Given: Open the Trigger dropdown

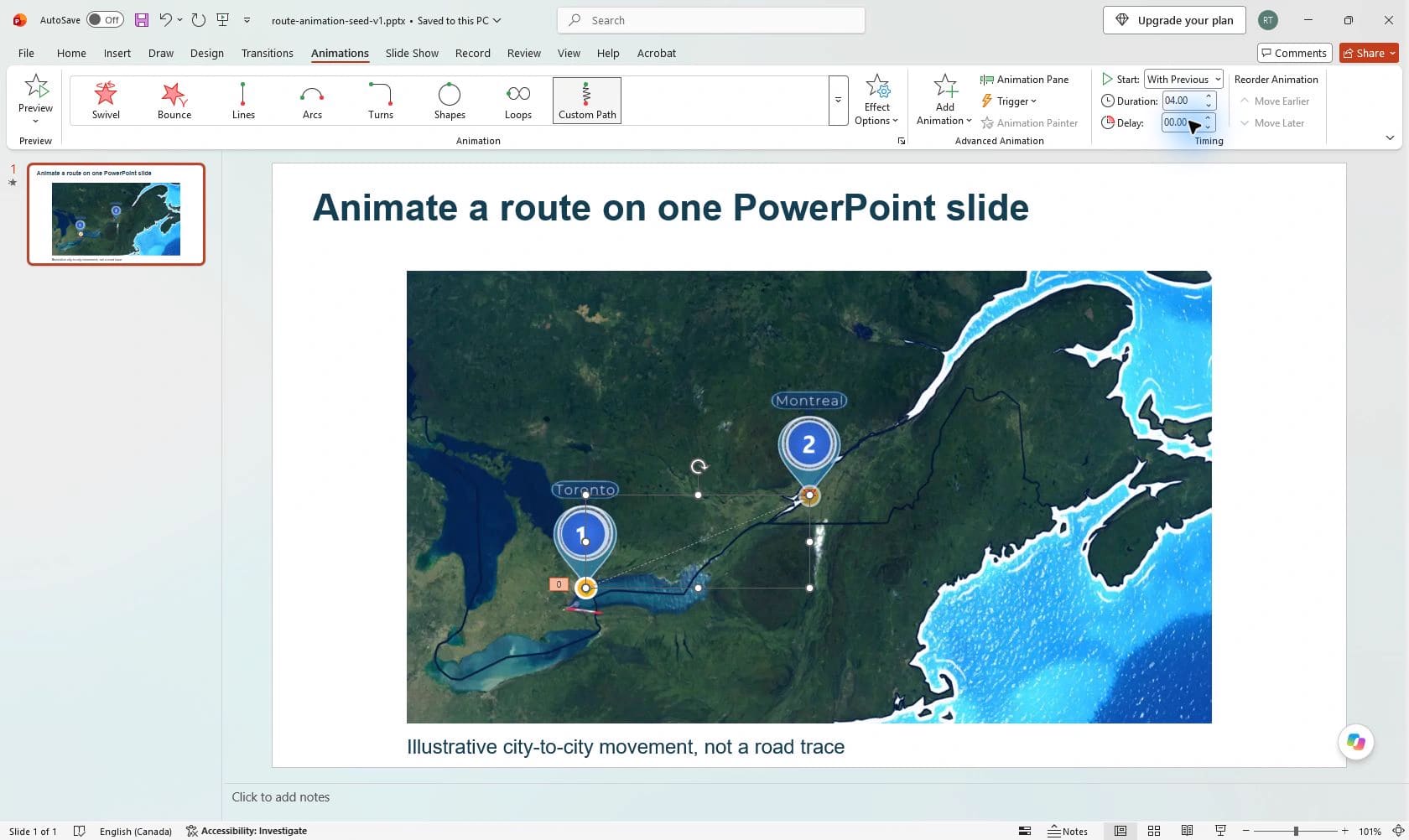Looking at the screenshot, I should tap(1009, 101).
